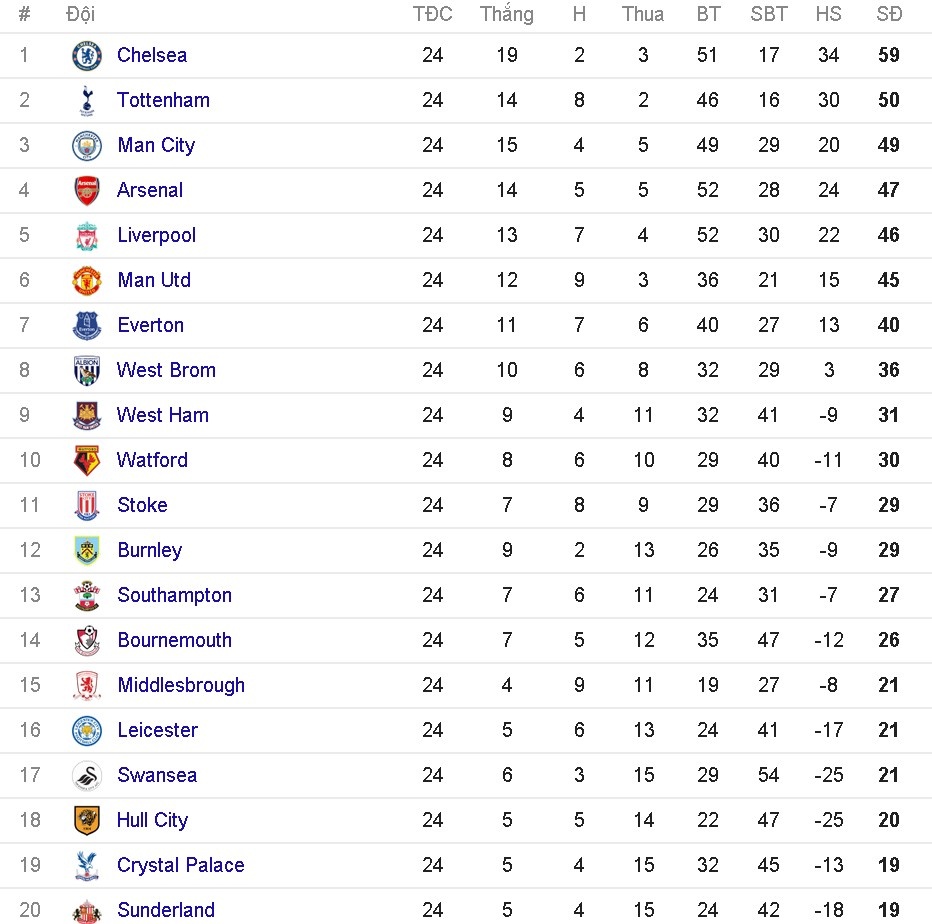Select the Middlesbrough team name
This screenshot has height=924, width=932.
coord(181,685)
